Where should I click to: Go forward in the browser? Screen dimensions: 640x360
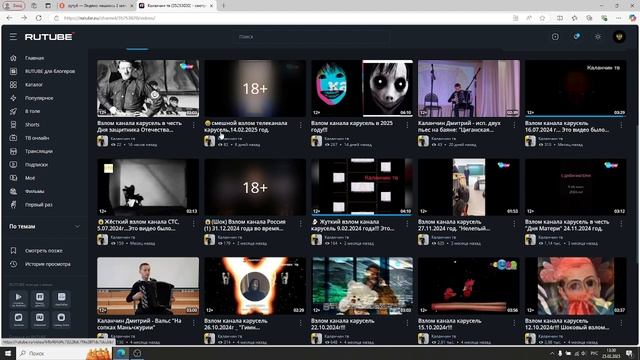pos(24,18)
